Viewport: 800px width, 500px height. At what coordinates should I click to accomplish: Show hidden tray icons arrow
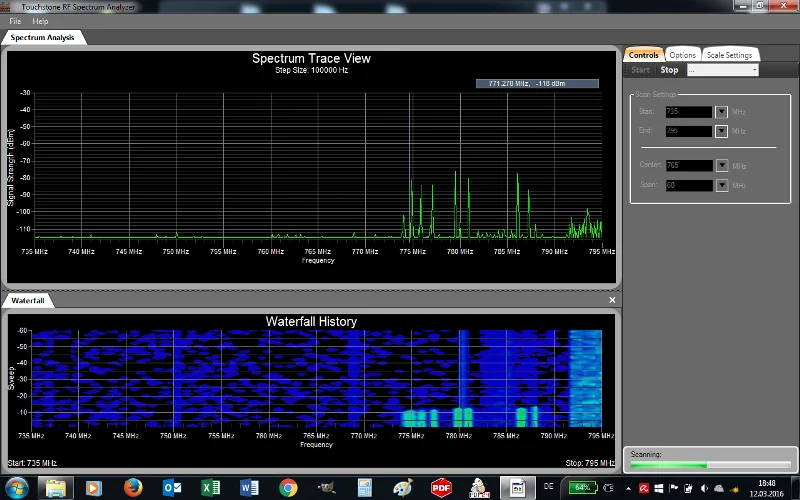click(628, 488)
